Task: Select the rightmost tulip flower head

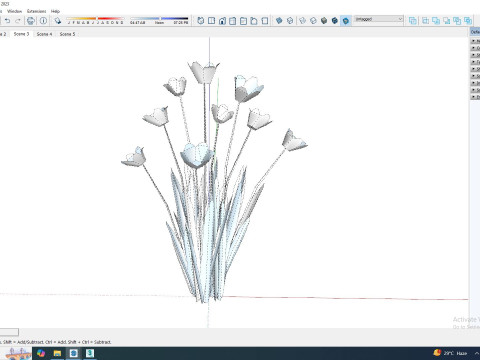Action: click(x=294, y=141)
